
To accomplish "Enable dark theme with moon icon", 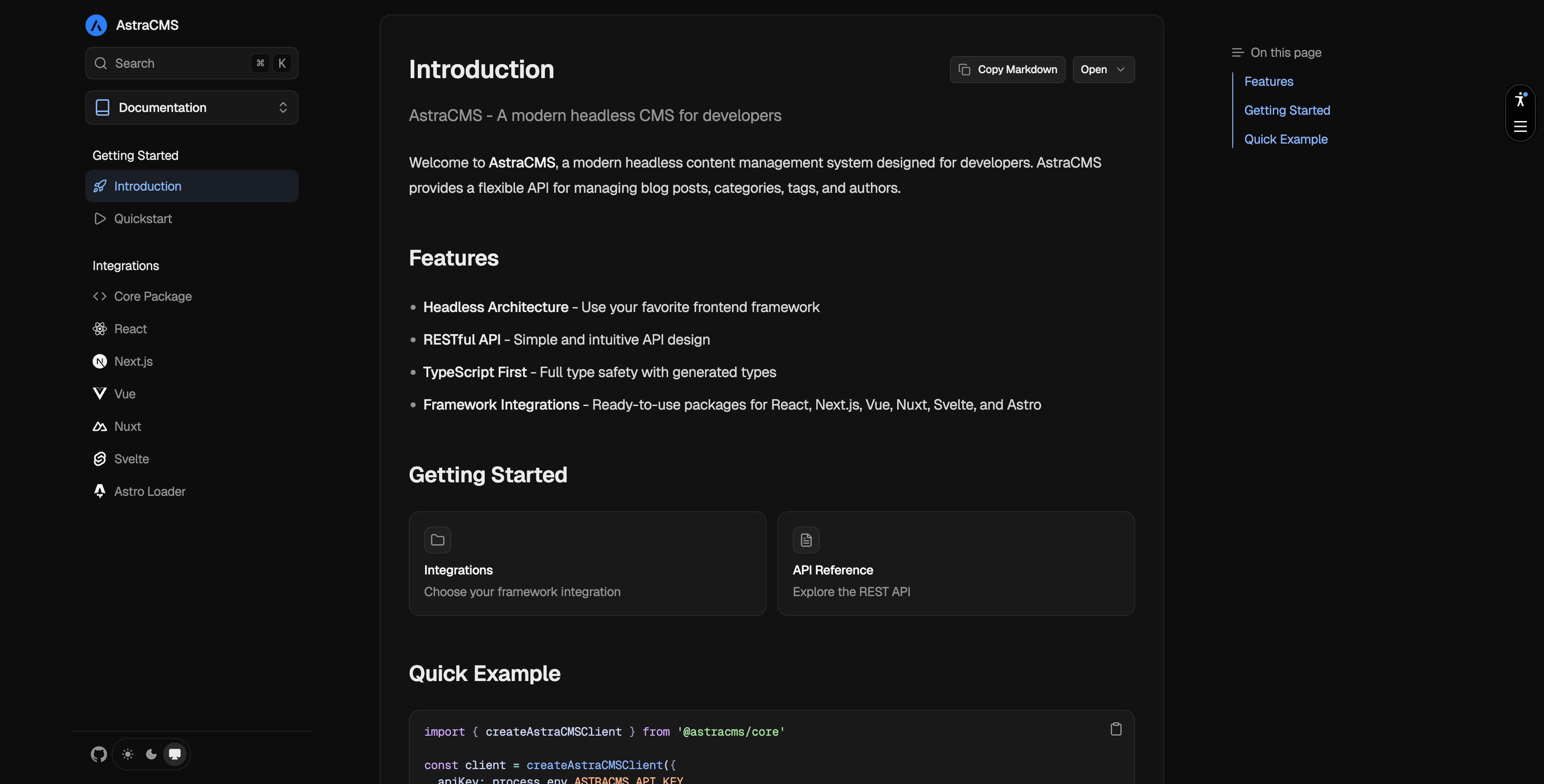I will coord(151,754).
